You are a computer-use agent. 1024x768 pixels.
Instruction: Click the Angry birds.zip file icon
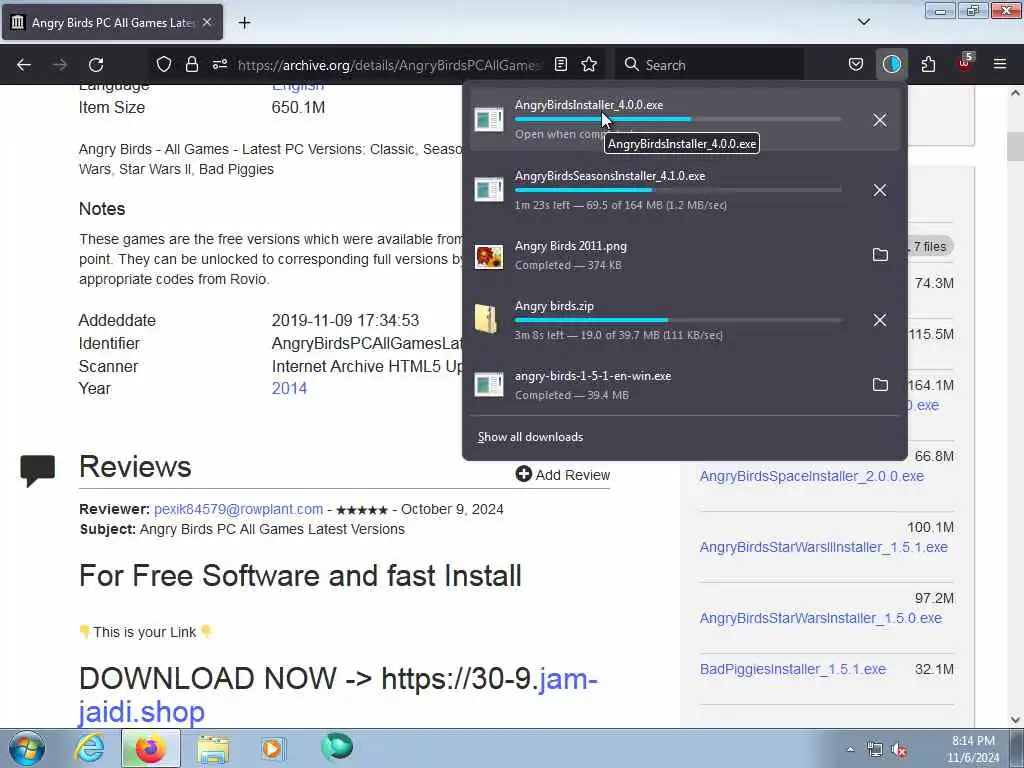pyautogui.click(x=487, y=319)
